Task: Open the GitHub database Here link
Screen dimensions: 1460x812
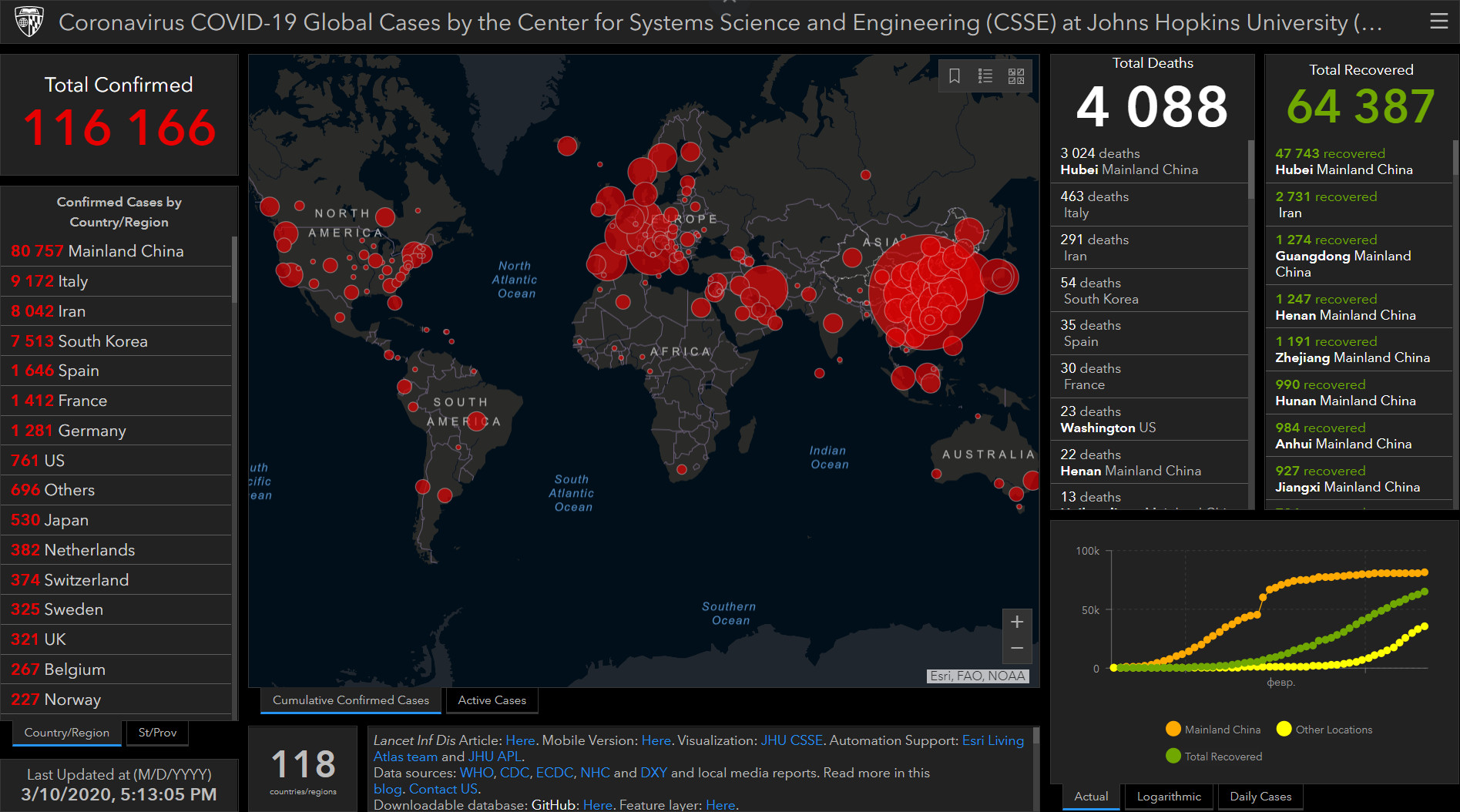Action: coord(597,805)
